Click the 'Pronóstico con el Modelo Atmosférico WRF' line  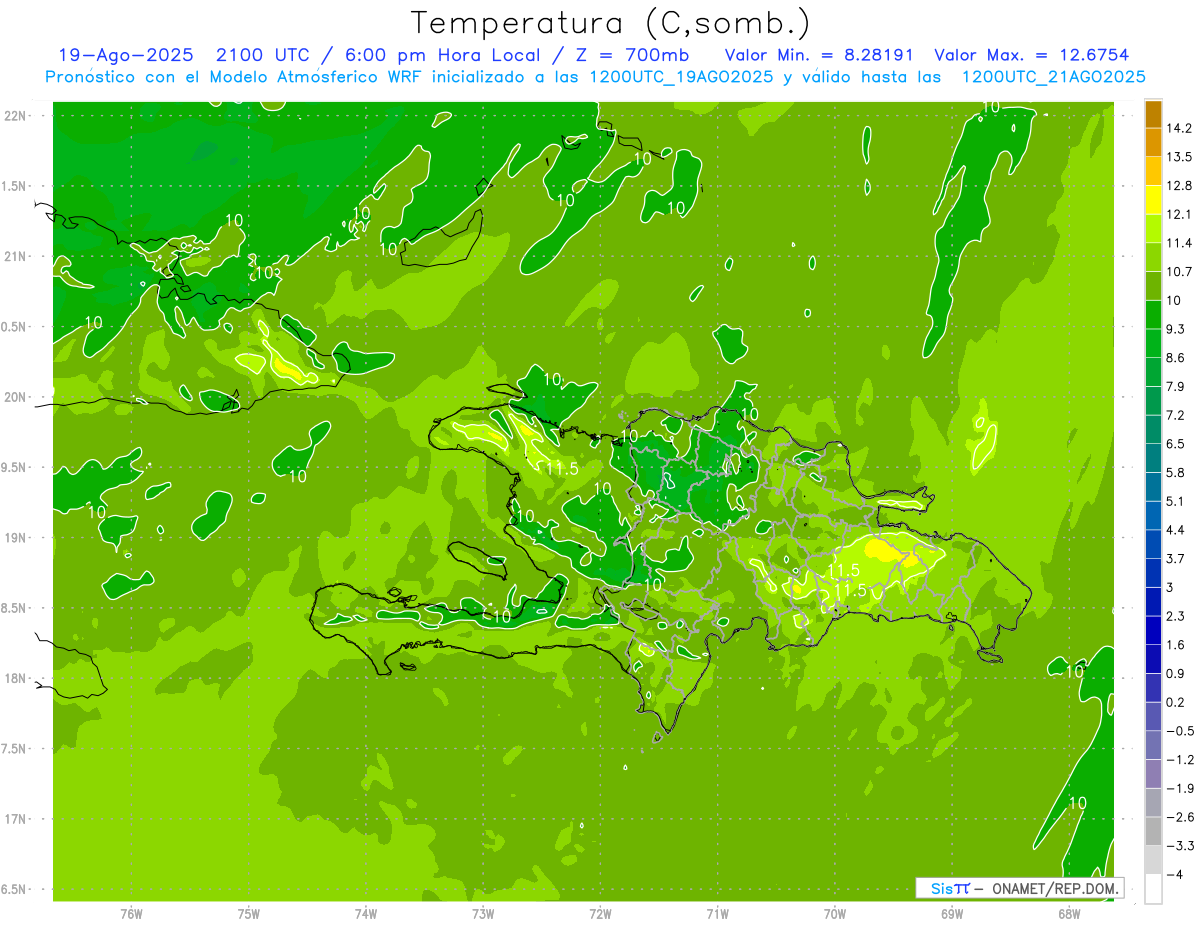pos(595,76)
